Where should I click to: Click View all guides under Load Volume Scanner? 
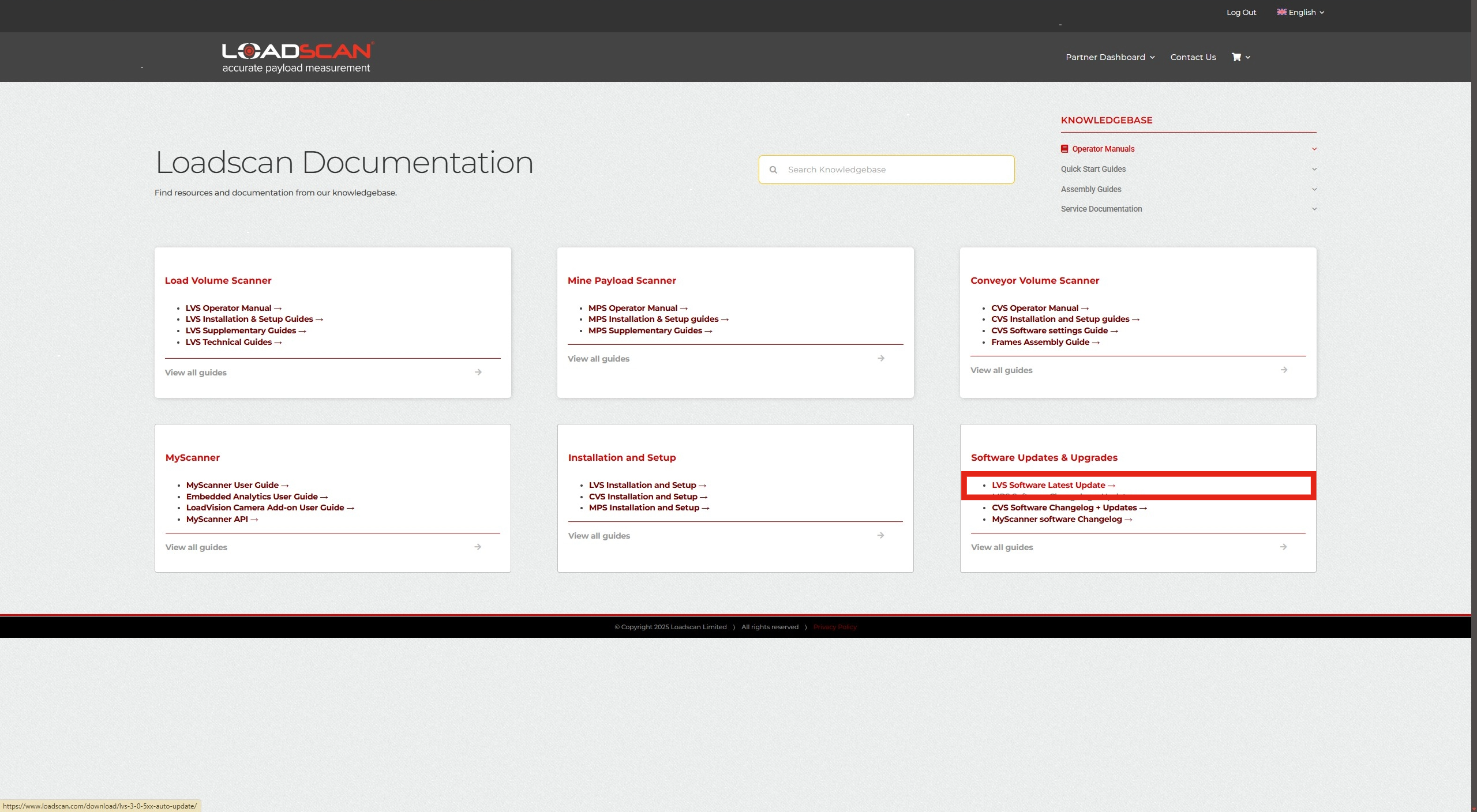coord(196,373)
